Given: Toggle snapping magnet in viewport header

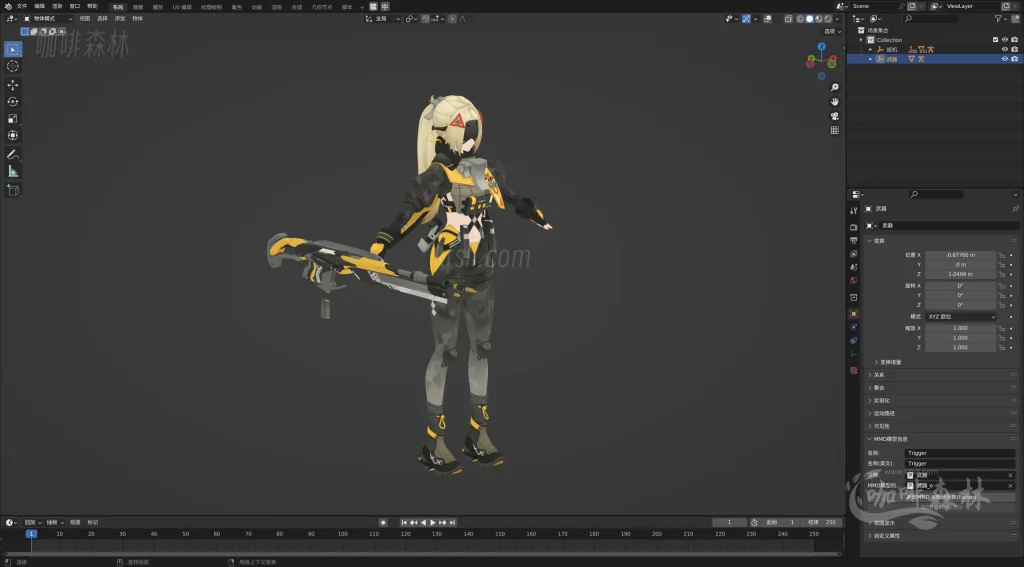Looking at the screenshot, I should (x=426, y=19).
